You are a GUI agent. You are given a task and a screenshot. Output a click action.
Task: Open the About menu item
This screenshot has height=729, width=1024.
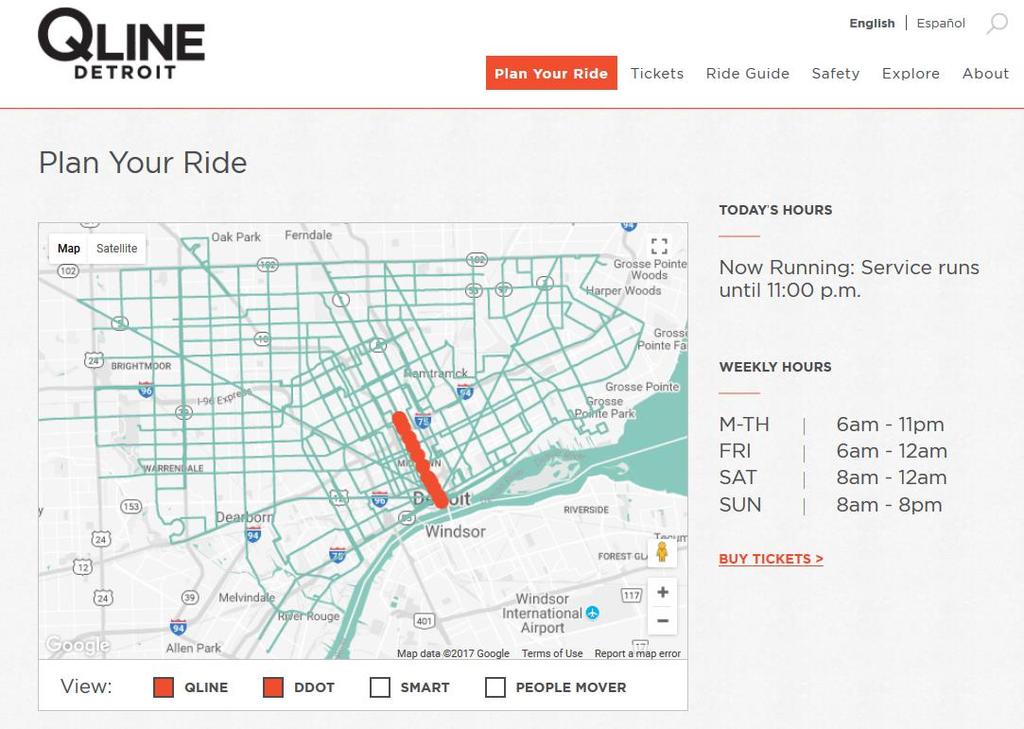(x=985, y=73)
